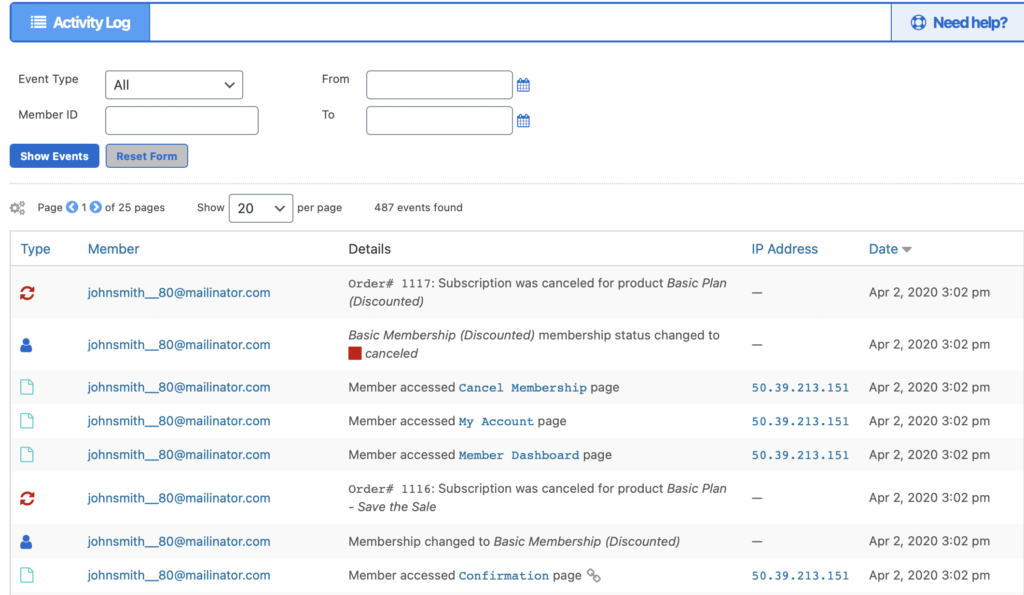1024x595 pixels.
Task: Click the Details column header
Action: click(x=370, y=249)
